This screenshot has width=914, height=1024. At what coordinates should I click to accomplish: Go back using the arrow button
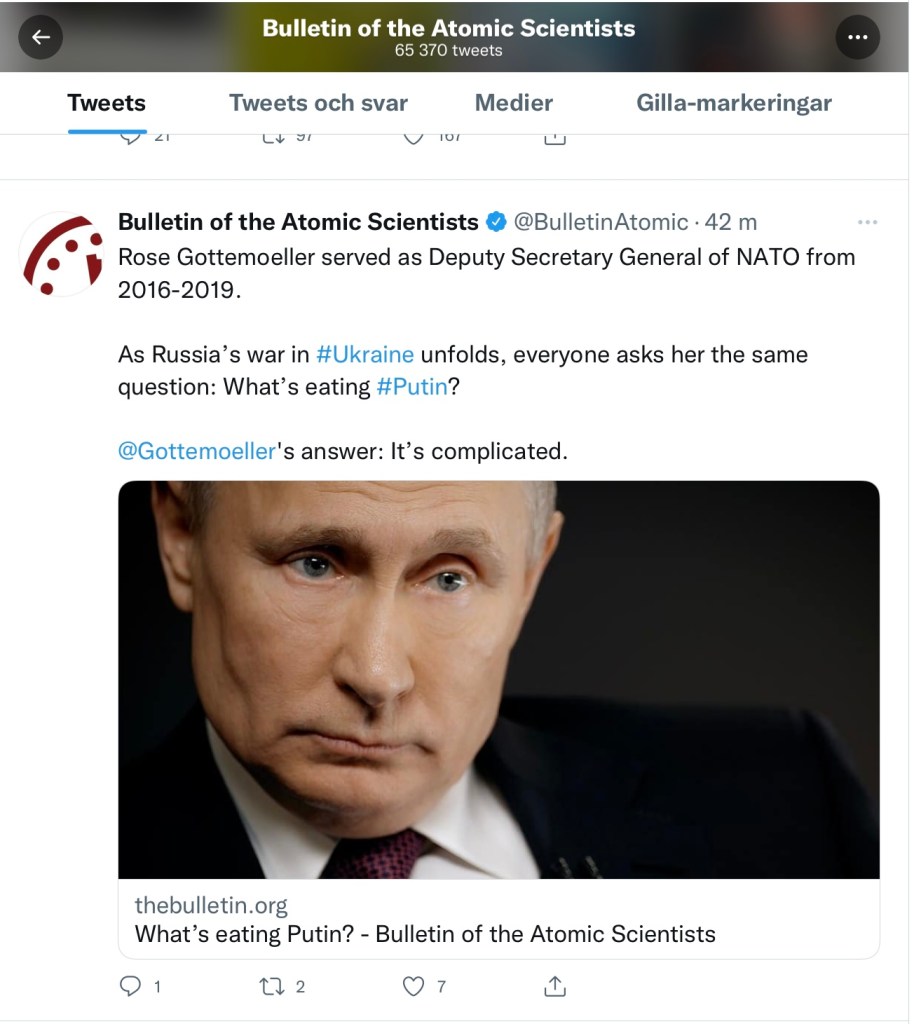[41, 38]
